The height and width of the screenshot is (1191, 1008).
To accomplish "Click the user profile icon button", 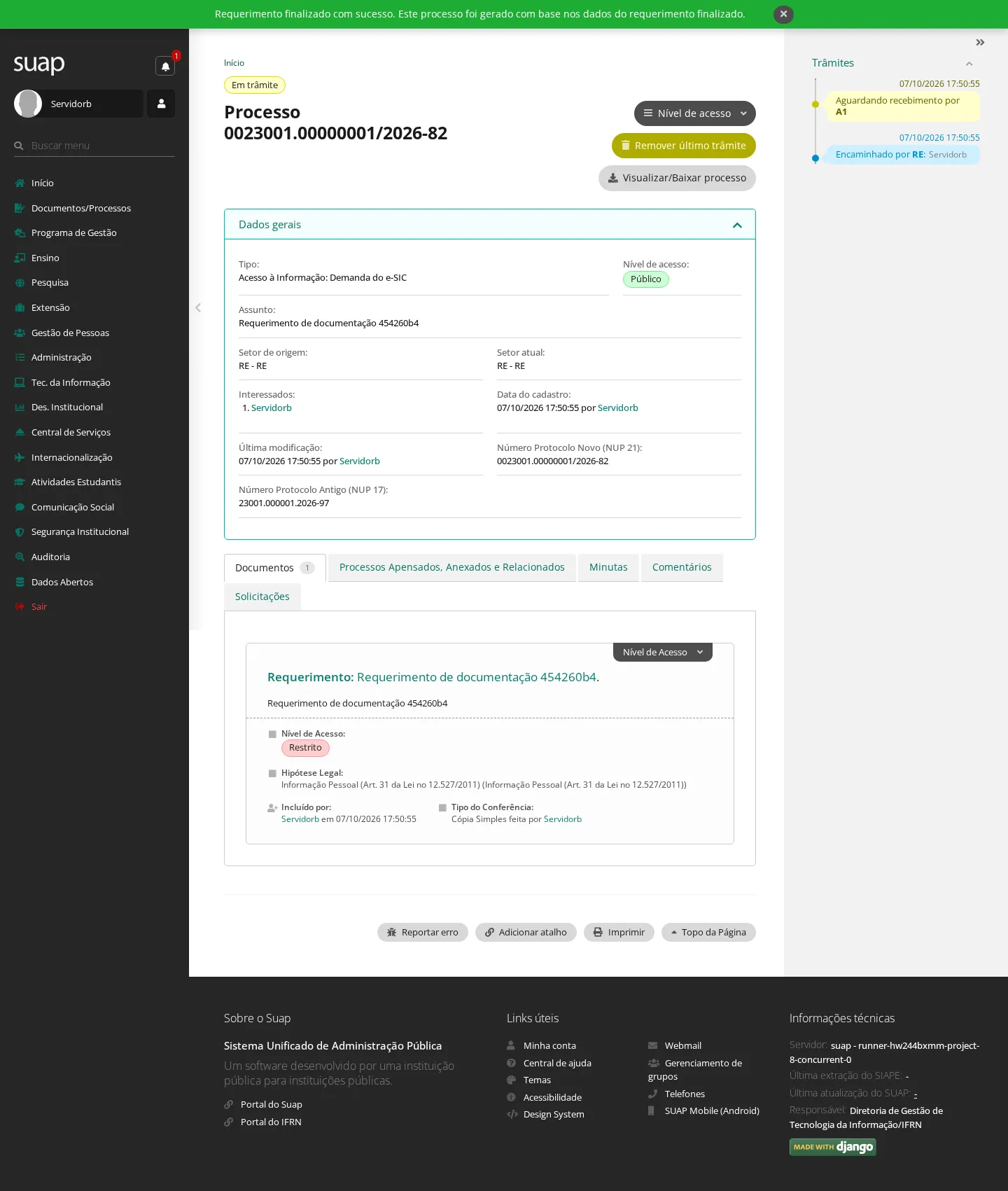I will [161, 104].
